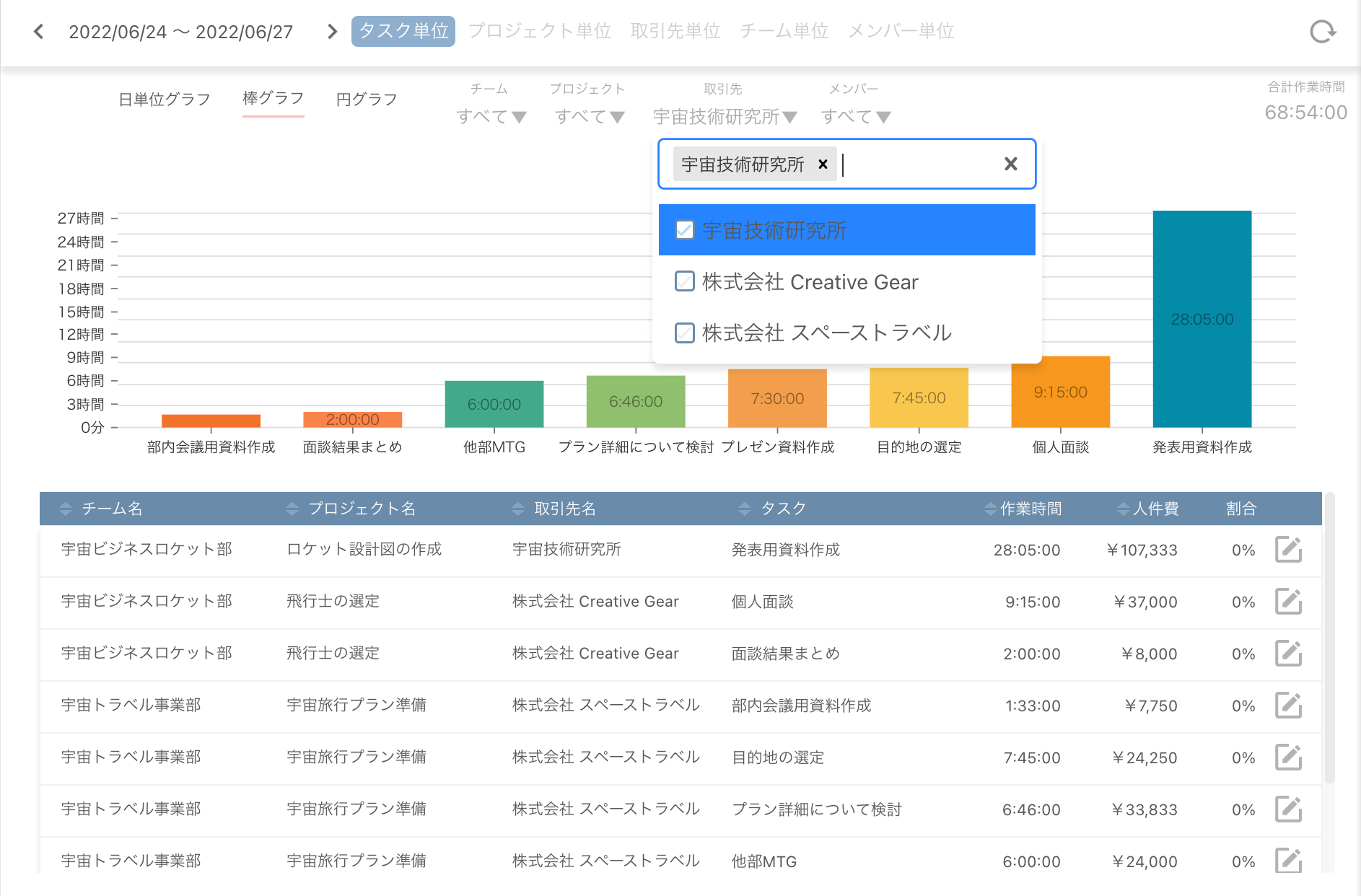Image resolution: width=1361 pixels, height=896 pixels.
Task: Switch to the メンバー単位 tab
Action: 901,30
